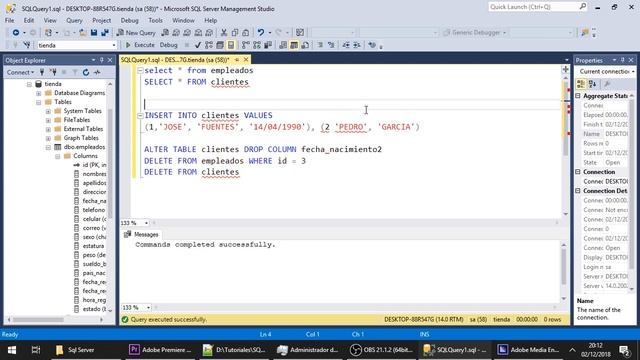Toggle Include Actual Execution Plan
Image resolution: width=640 pixels, height=360 pixels.
tap(246, 45)
